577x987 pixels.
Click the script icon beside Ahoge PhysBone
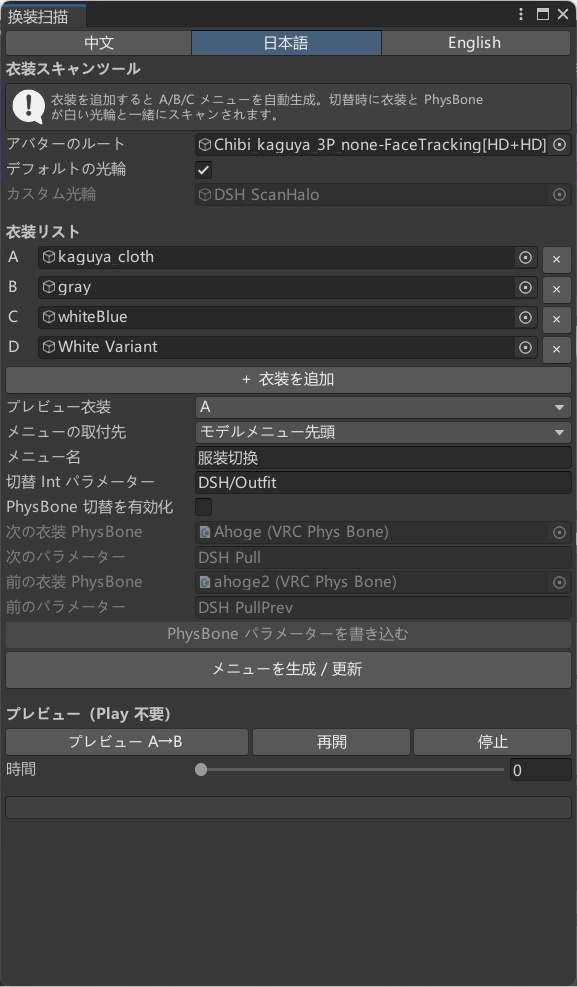tap(205, 533)
